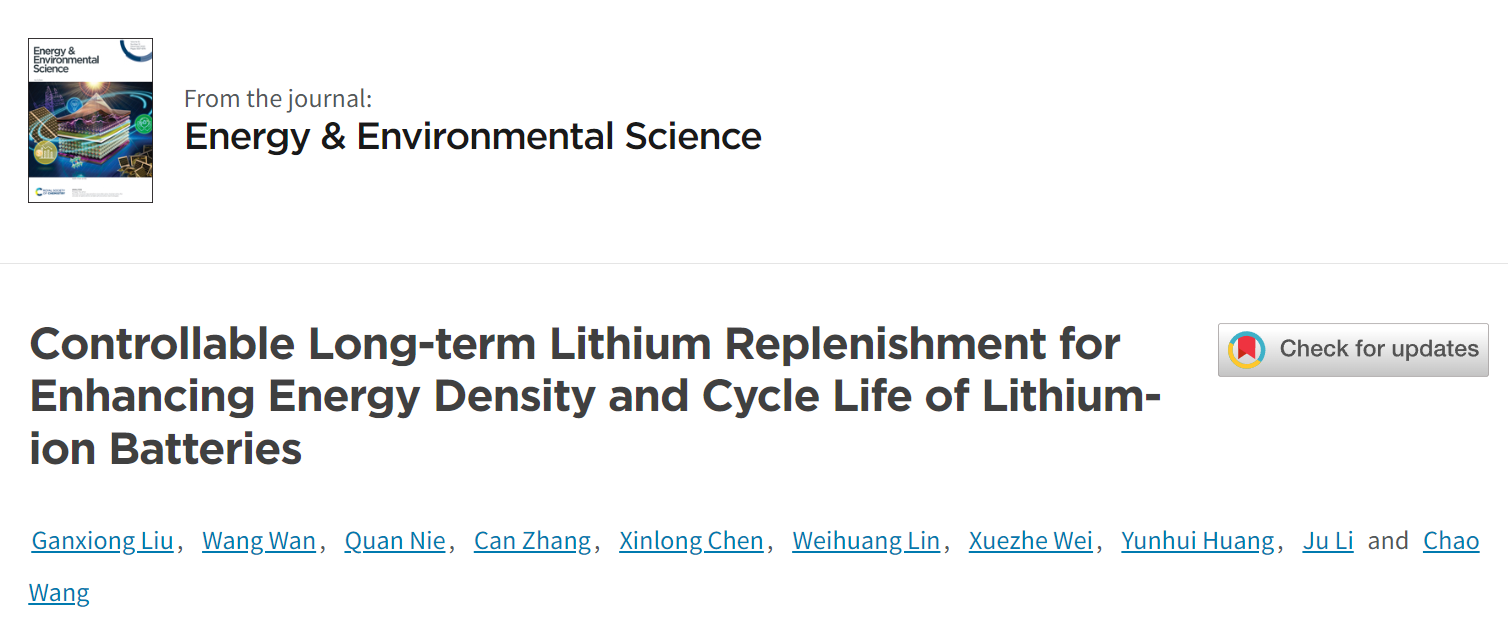Viewport: 1508px width, 626px height.
Task: Select the Yunhui Huang author link
Action: [1198, 541]
